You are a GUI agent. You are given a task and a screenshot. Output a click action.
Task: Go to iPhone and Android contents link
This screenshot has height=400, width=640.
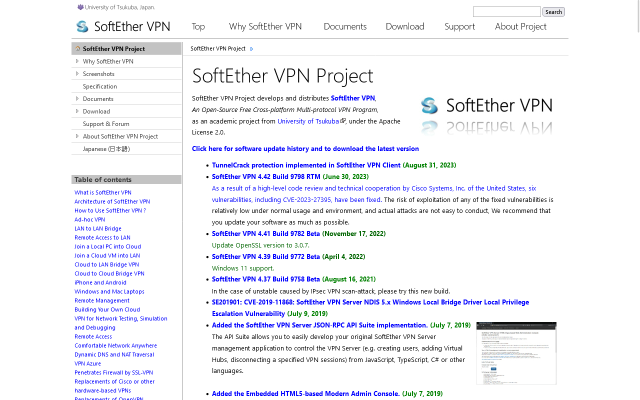pos(100,282)
